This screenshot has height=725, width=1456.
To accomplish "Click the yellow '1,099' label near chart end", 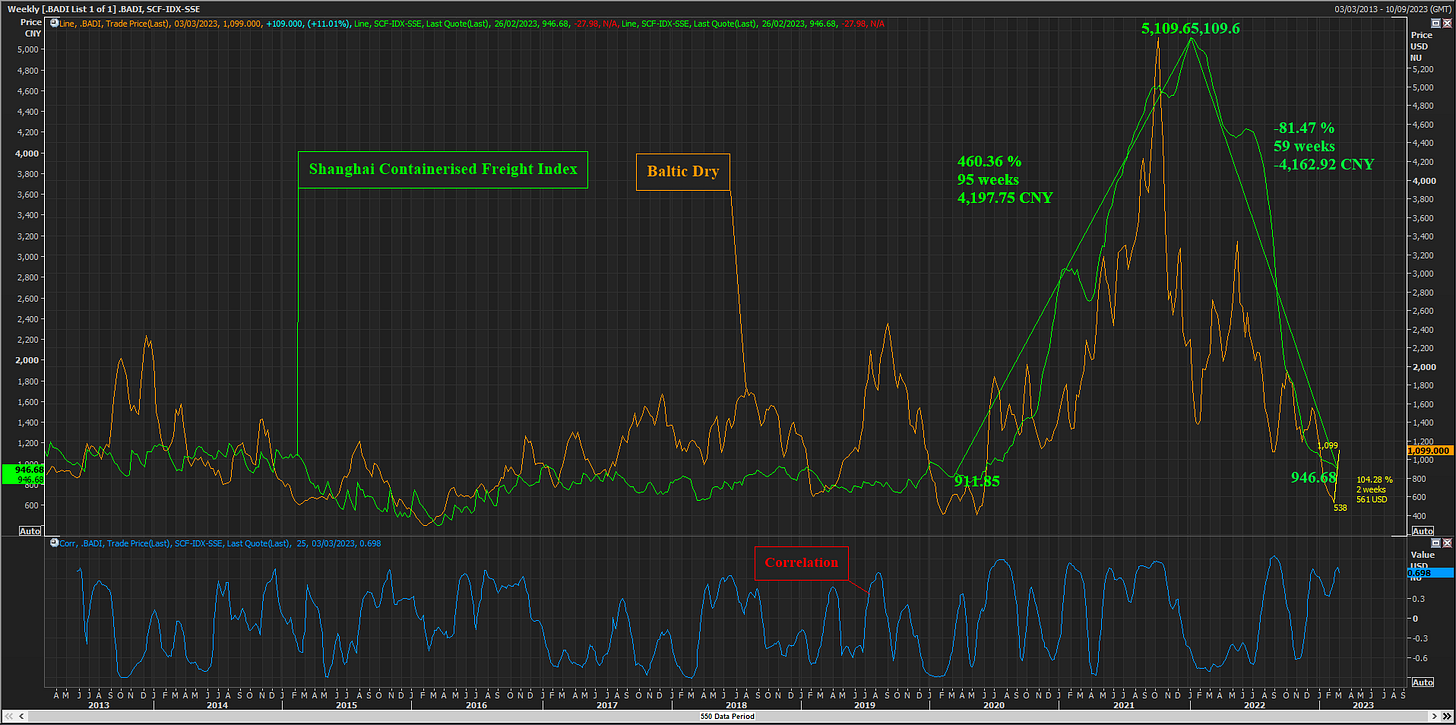I will click(x=1328, y=445).
